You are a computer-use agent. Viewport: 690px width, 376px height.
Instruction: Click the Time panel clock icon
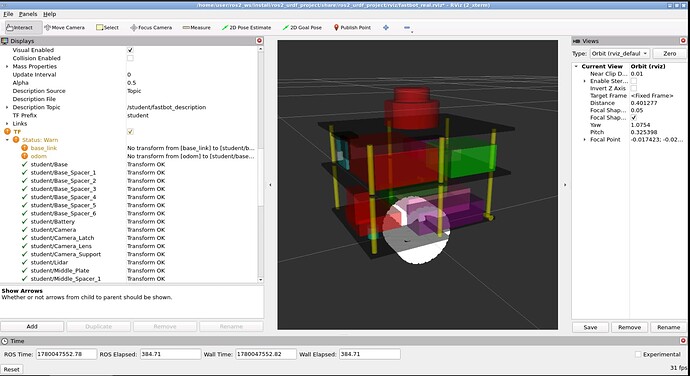tap(5, 341)
